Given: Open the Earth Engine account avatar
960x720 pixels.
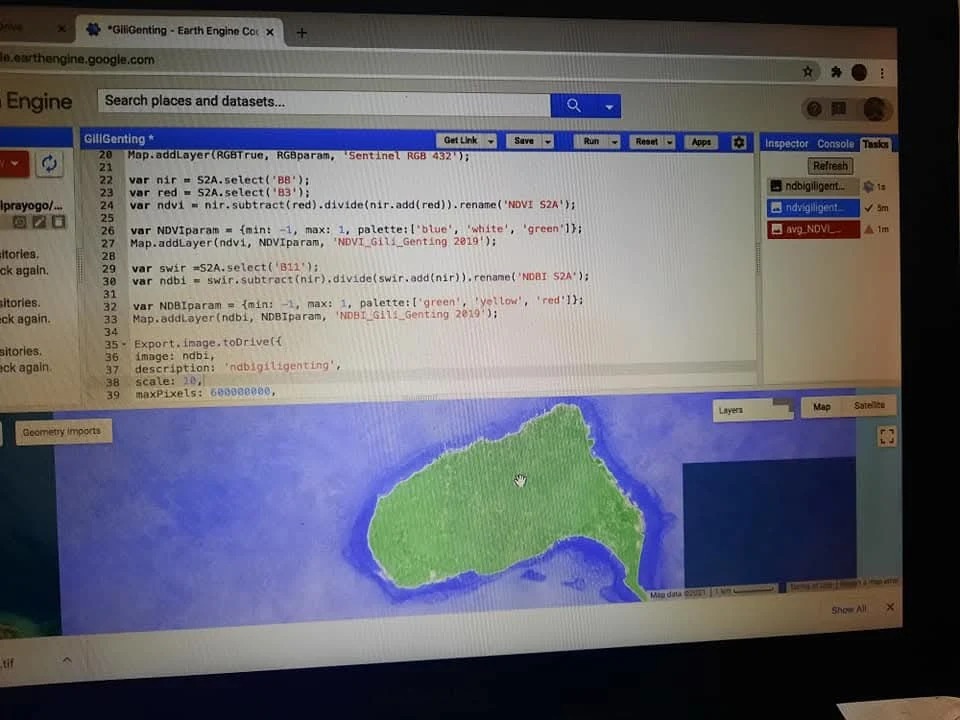Looking at the screenshot, I should point(876,109).
